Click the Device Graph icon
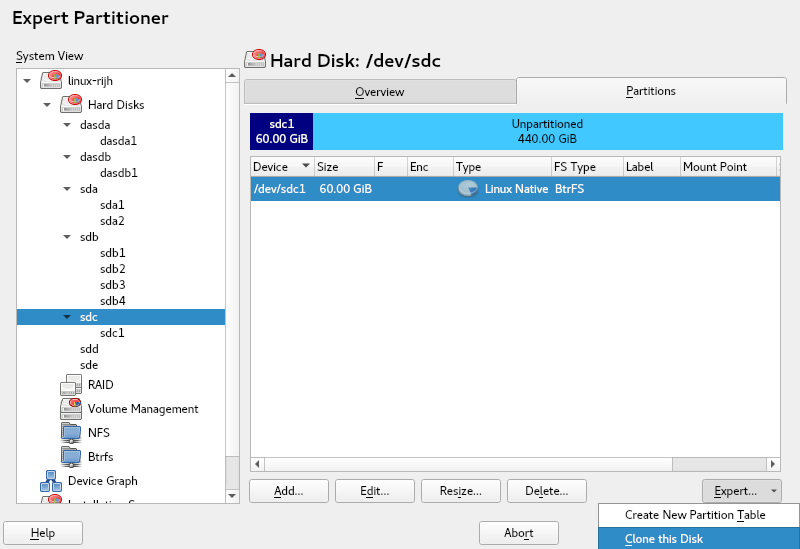Screen dimensions: 800x549 click(51, 481)
